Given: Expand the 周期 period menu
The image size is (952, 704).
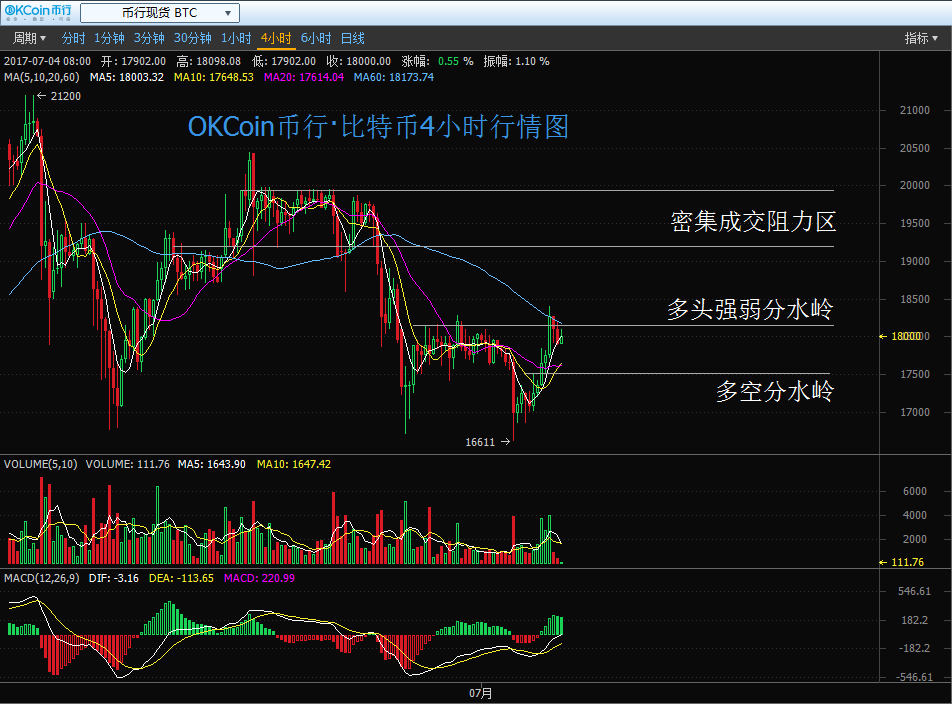Looking at the screenshot, I should point(29,39).
